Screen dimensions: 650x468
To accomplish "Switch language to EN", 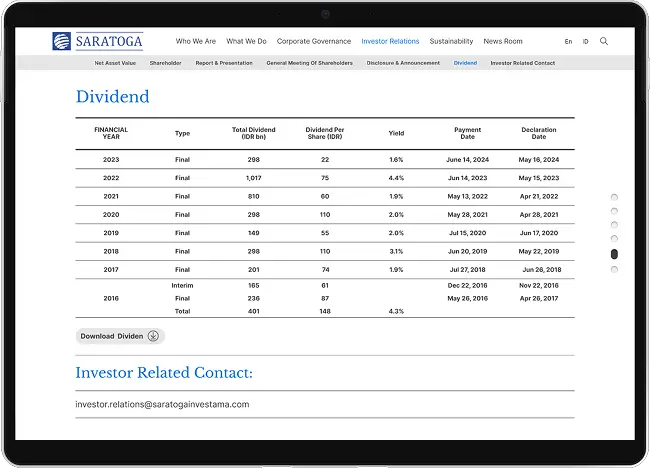I will tap(568, 42).
